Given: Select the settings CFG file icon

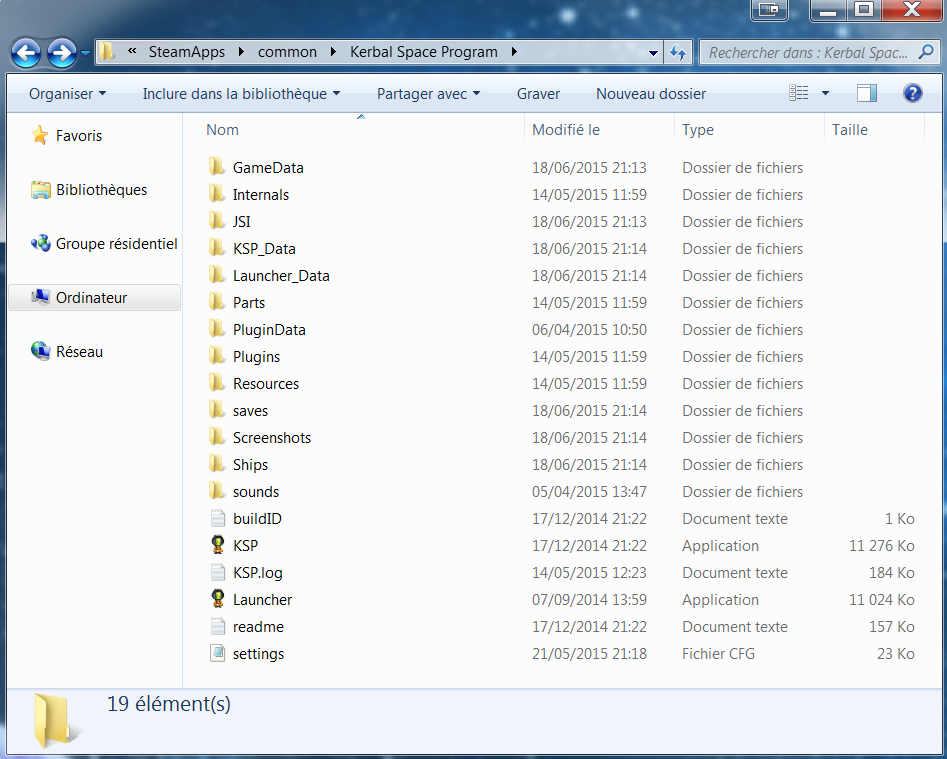Looking at the screenshot, I should point(217,653).
